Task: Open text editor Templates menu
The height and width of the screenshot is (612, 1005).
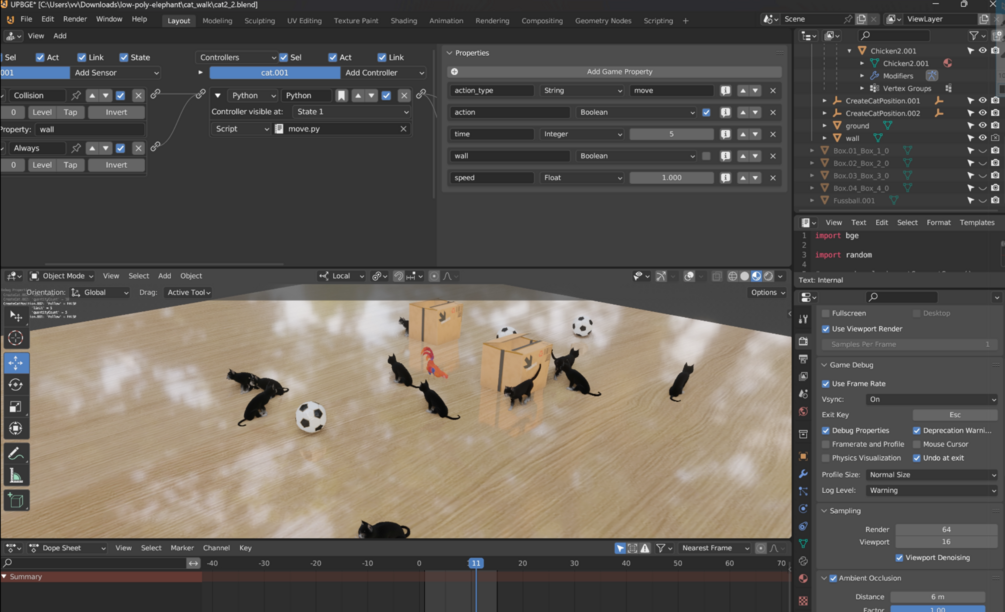Action: [977, 222]
